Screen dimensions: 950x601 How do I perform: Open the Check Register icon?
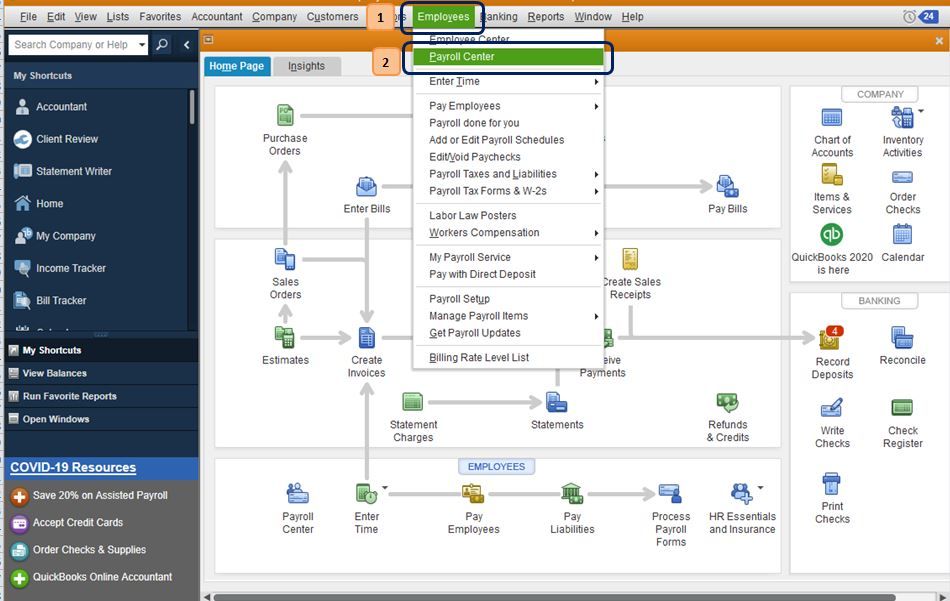coord(902,408)
